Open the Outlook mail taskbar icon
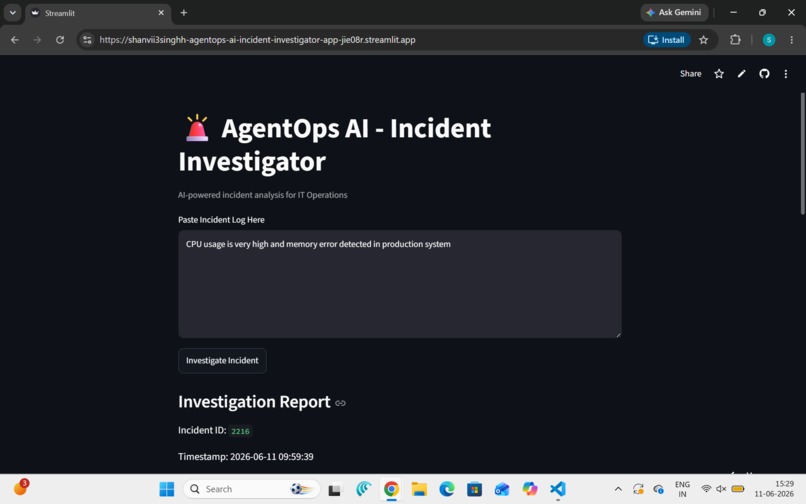This screenshot has height=504, width=806. (502, 489)
